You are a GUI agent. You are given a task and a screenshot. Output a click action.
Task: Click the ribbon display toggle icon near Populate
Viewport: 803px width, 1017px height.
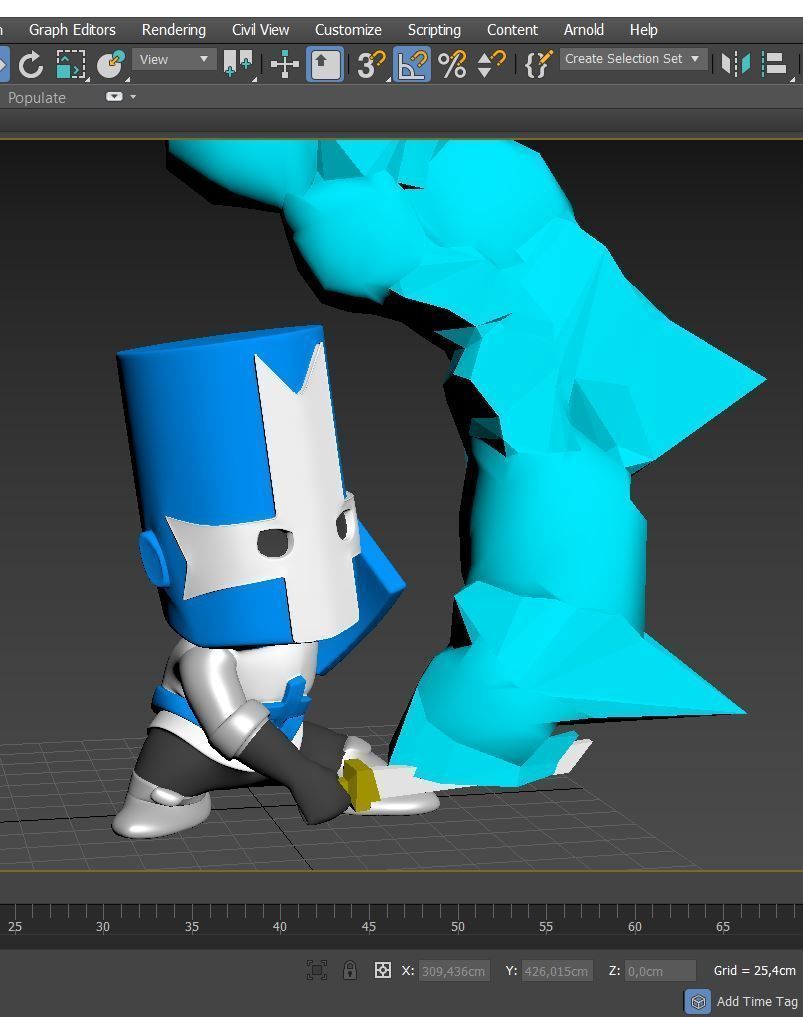coord(114,97)
